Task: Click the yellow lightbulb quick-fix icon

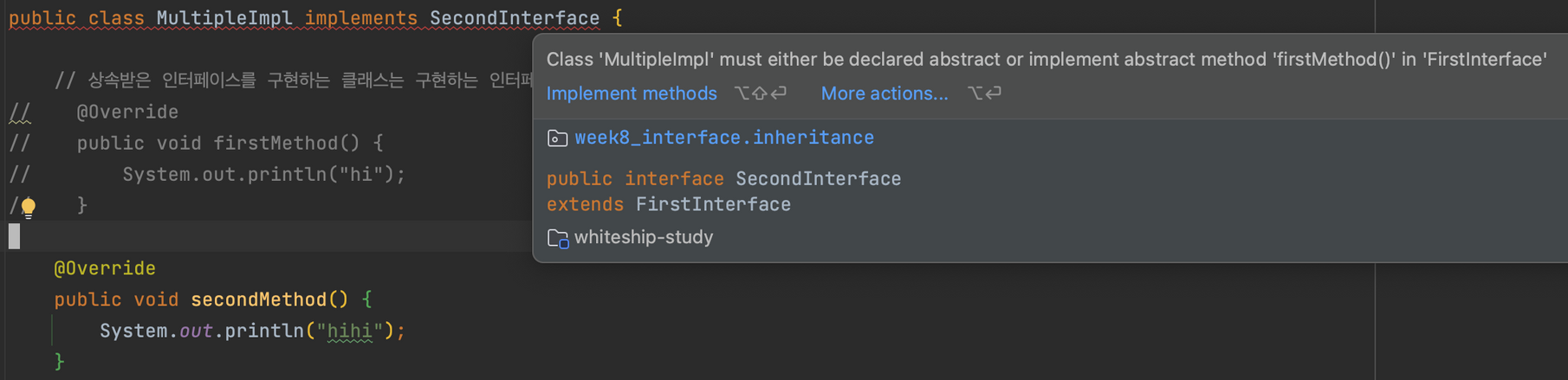Action: [28, 207]
